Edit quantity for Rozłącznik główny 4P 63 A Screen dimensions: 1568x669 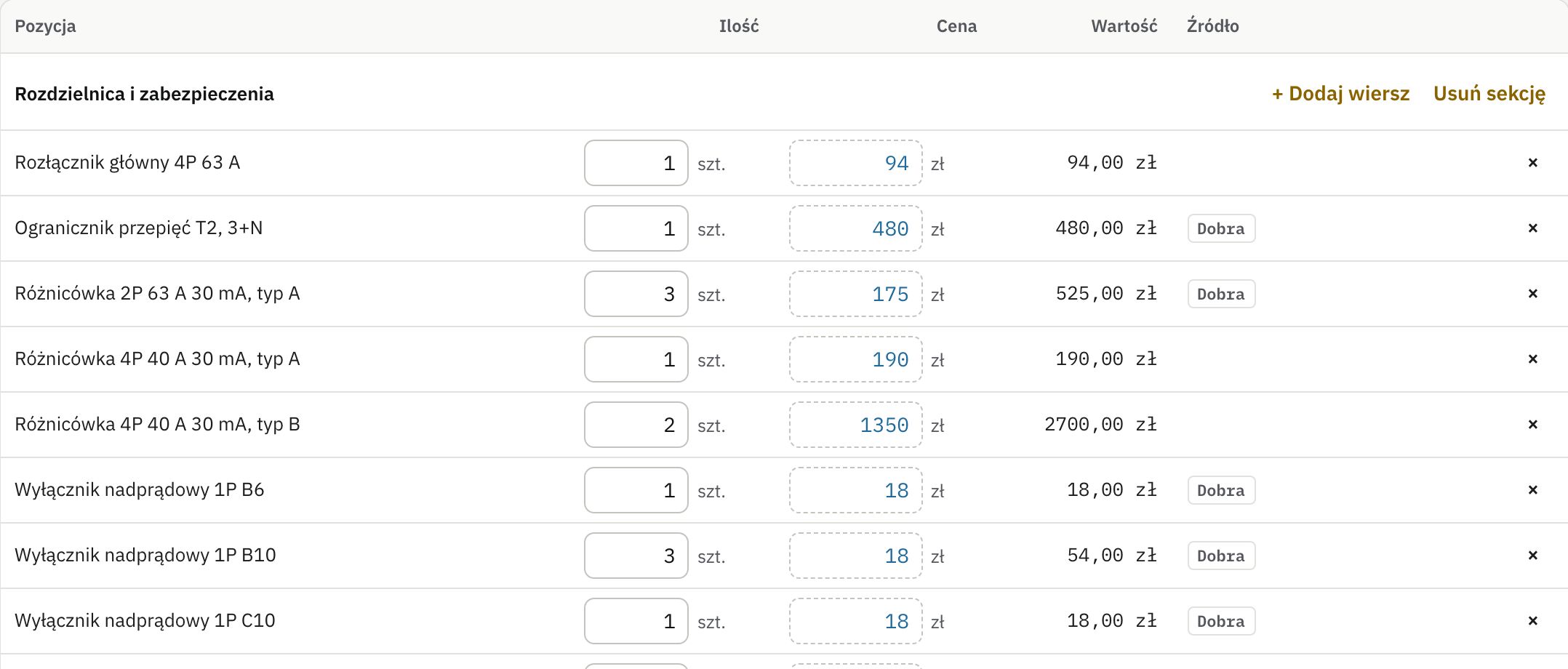(x=636, y=163)
